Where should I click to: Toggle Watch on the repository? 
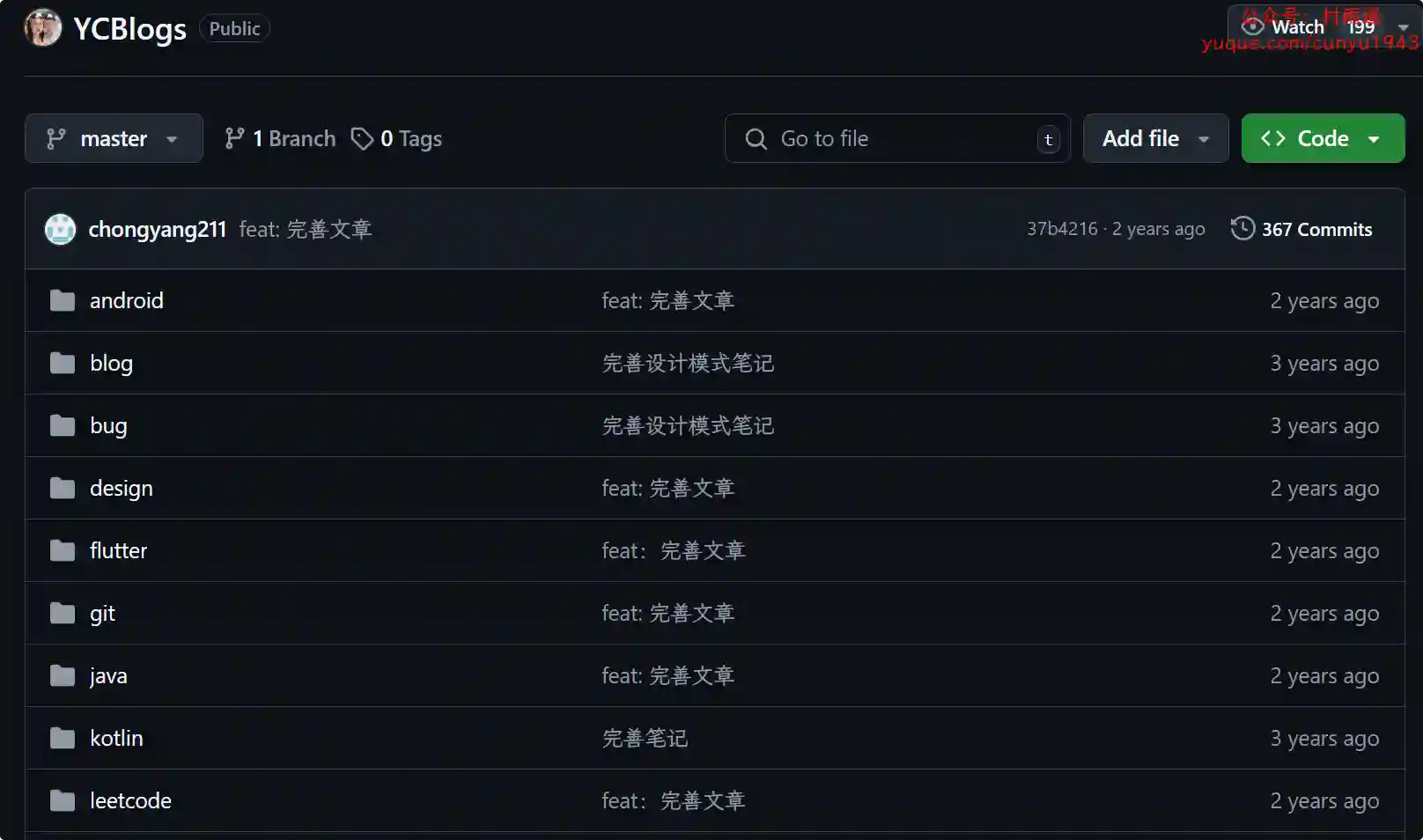coord(1286,27)
